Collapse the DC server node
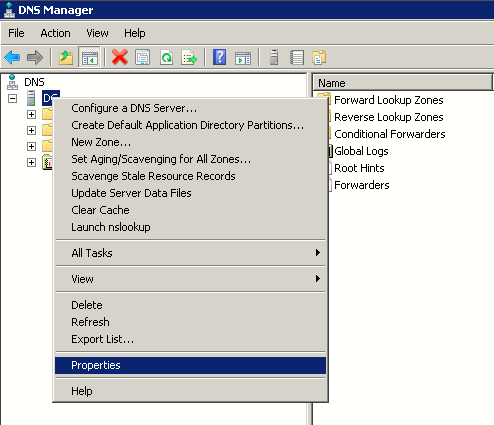 pyautogui.click(x=12, y=98)
